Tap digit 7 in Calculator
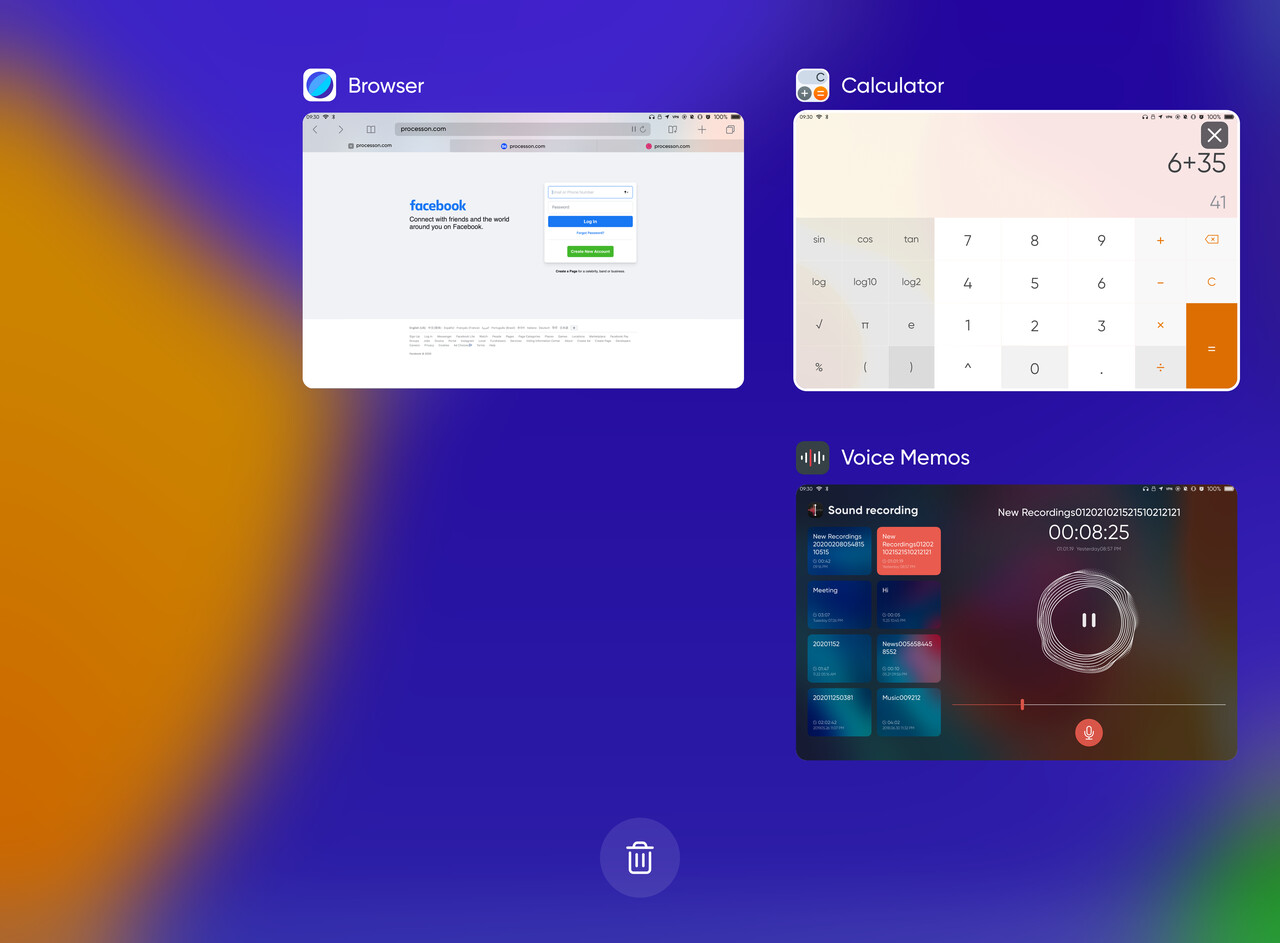Viewport: 1280px width, 943px height. click(967, 240)
